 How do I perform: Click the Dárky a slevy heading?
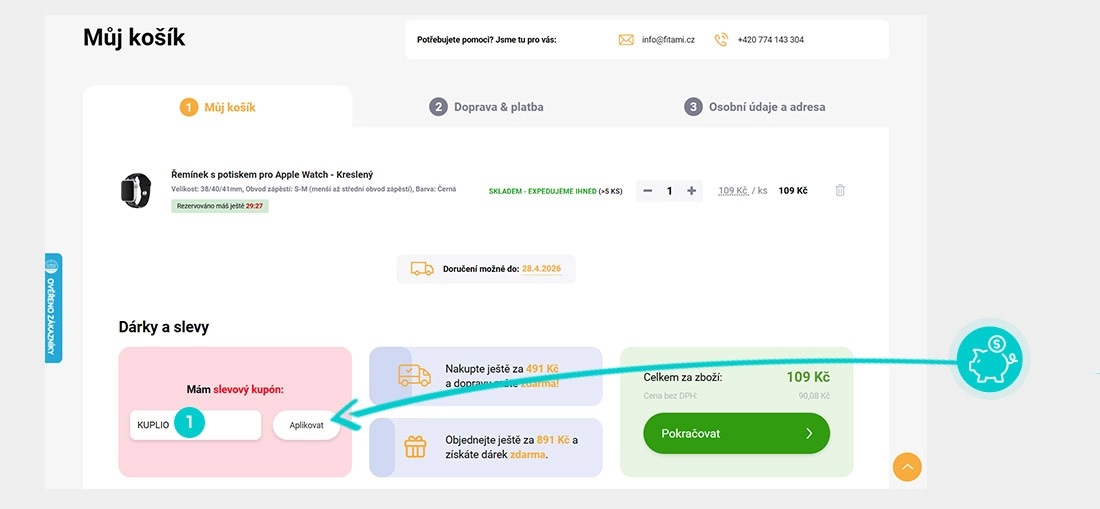point(163,327)
